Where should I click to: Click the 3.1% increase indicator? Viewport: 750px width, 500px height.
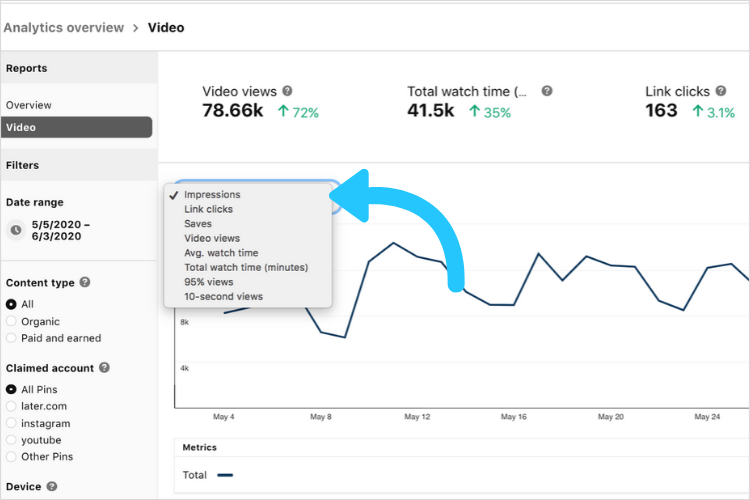713,112
